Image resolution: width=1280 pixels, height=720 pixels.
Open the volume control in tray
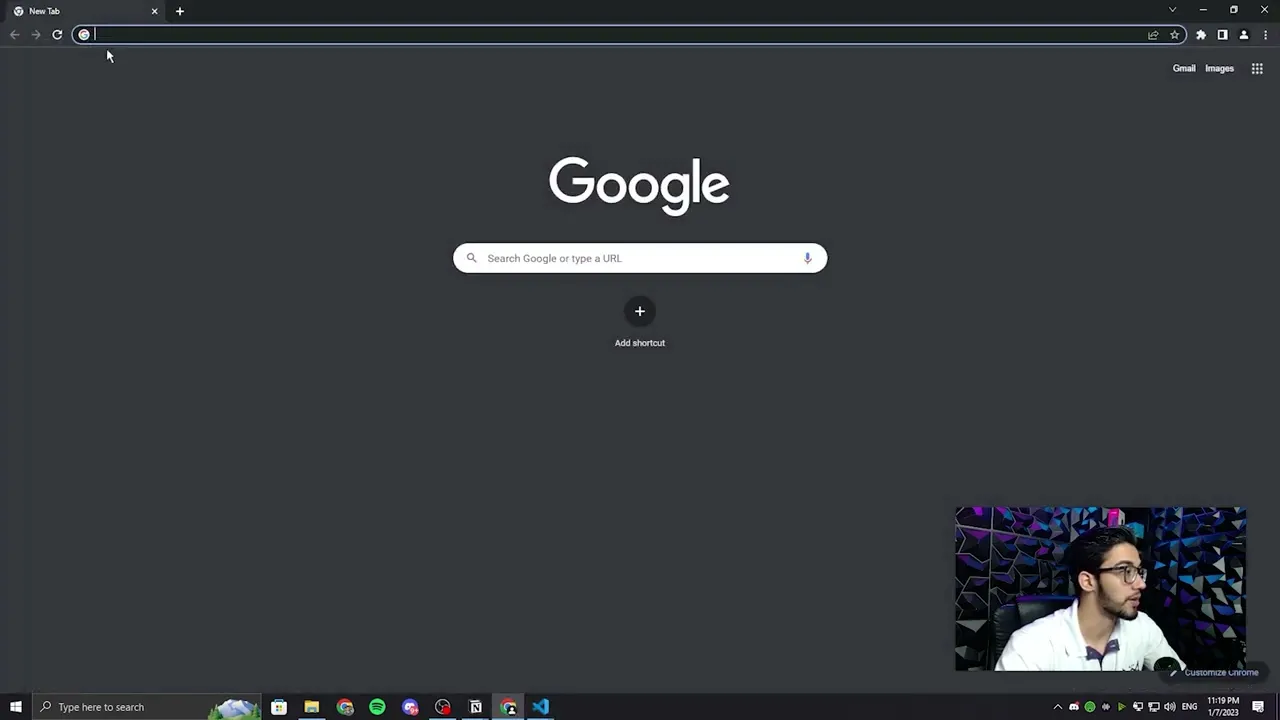1169,707
